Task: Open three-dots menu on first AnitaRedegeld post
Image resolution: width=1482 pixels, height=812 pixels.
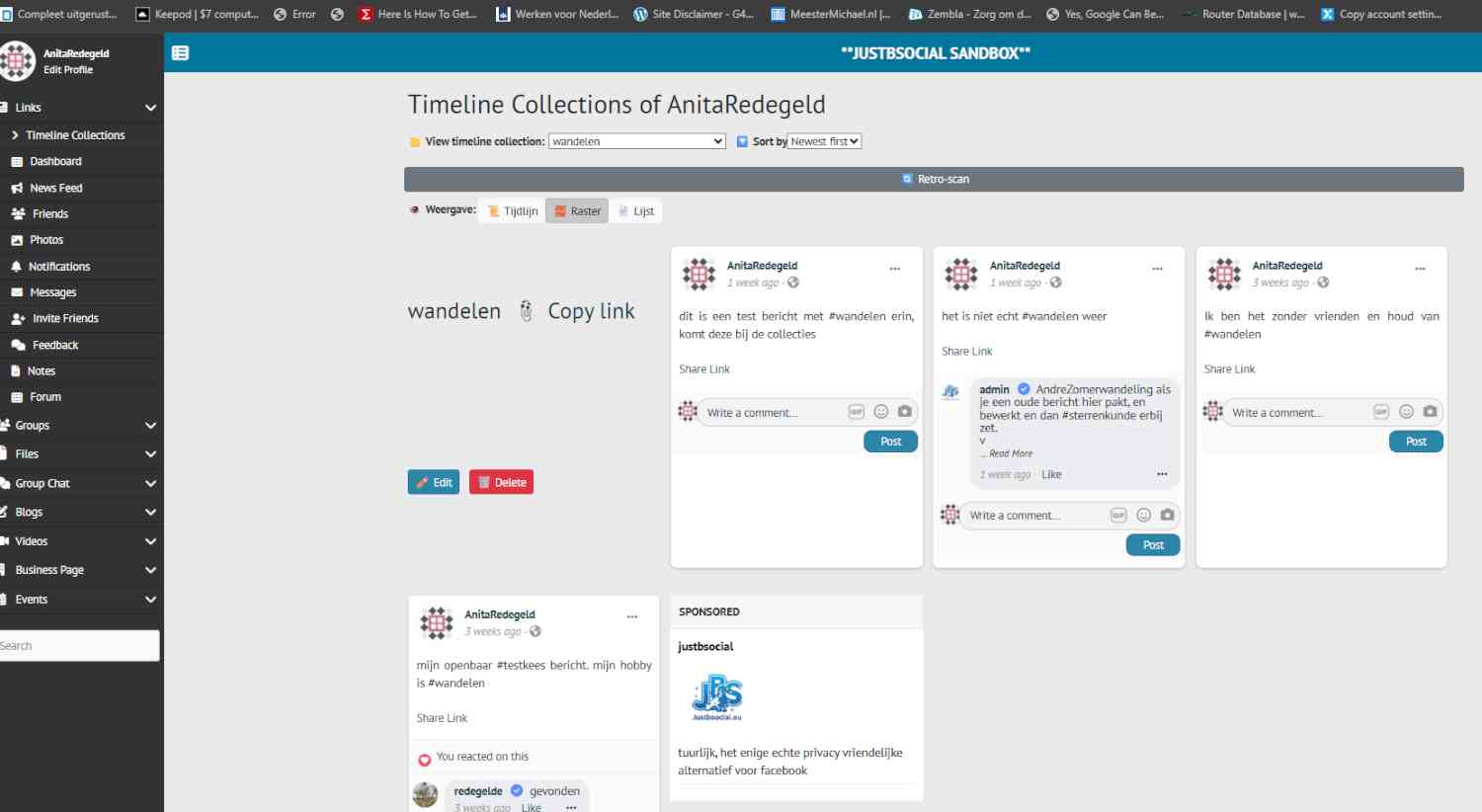Action: pyautogui.click(x=894, y=269)
